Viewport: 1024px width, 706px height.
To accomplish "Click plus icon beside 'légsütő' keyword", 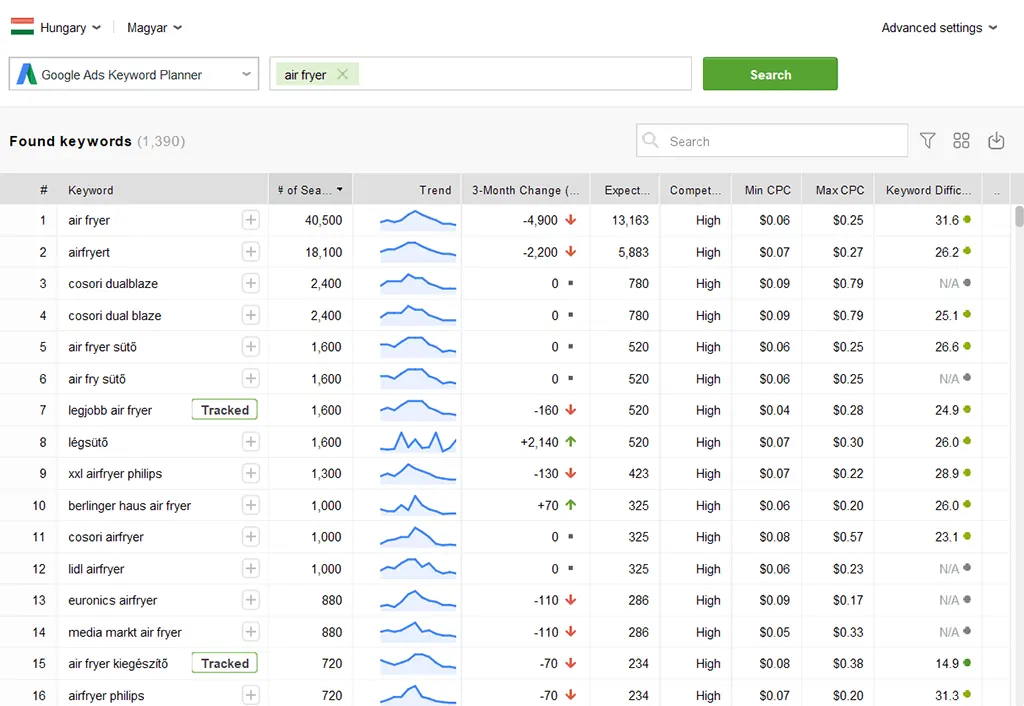I will pyautogui.click(x=250, y=442).
